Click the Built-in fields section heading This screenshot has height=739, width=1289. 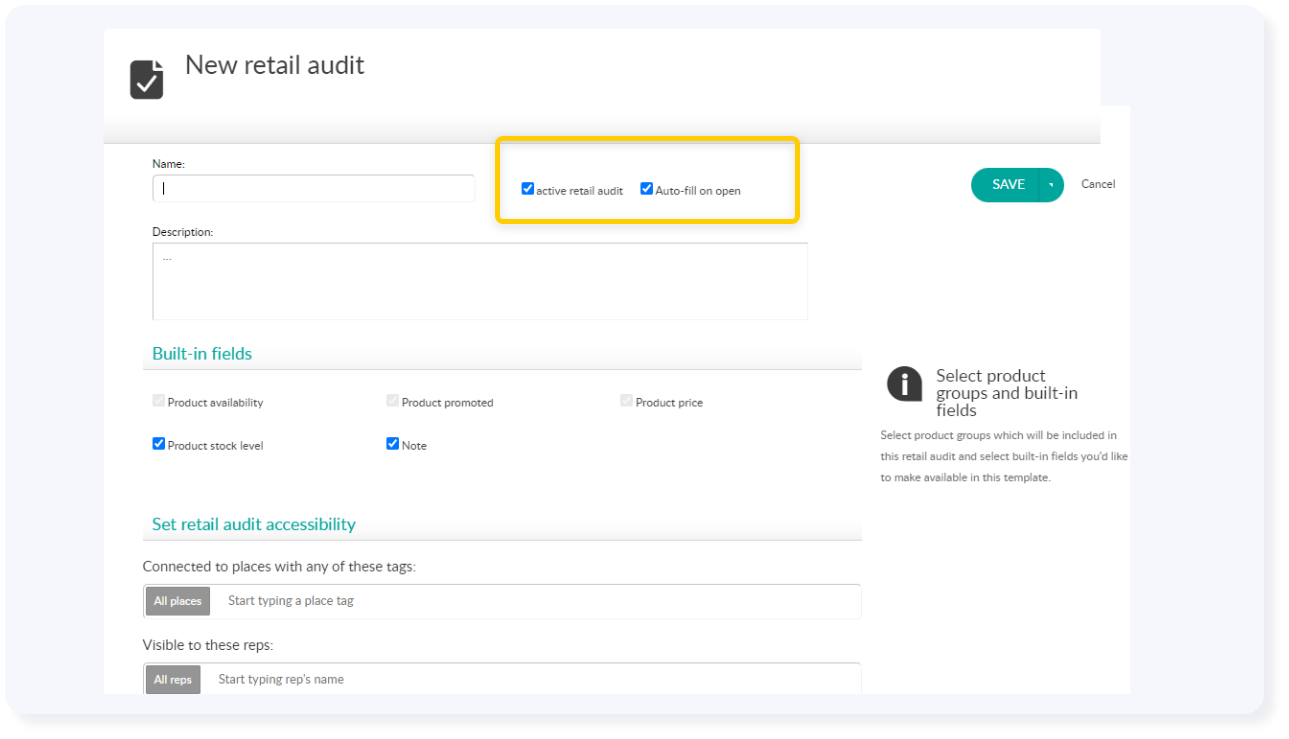[x=202, y=354]
